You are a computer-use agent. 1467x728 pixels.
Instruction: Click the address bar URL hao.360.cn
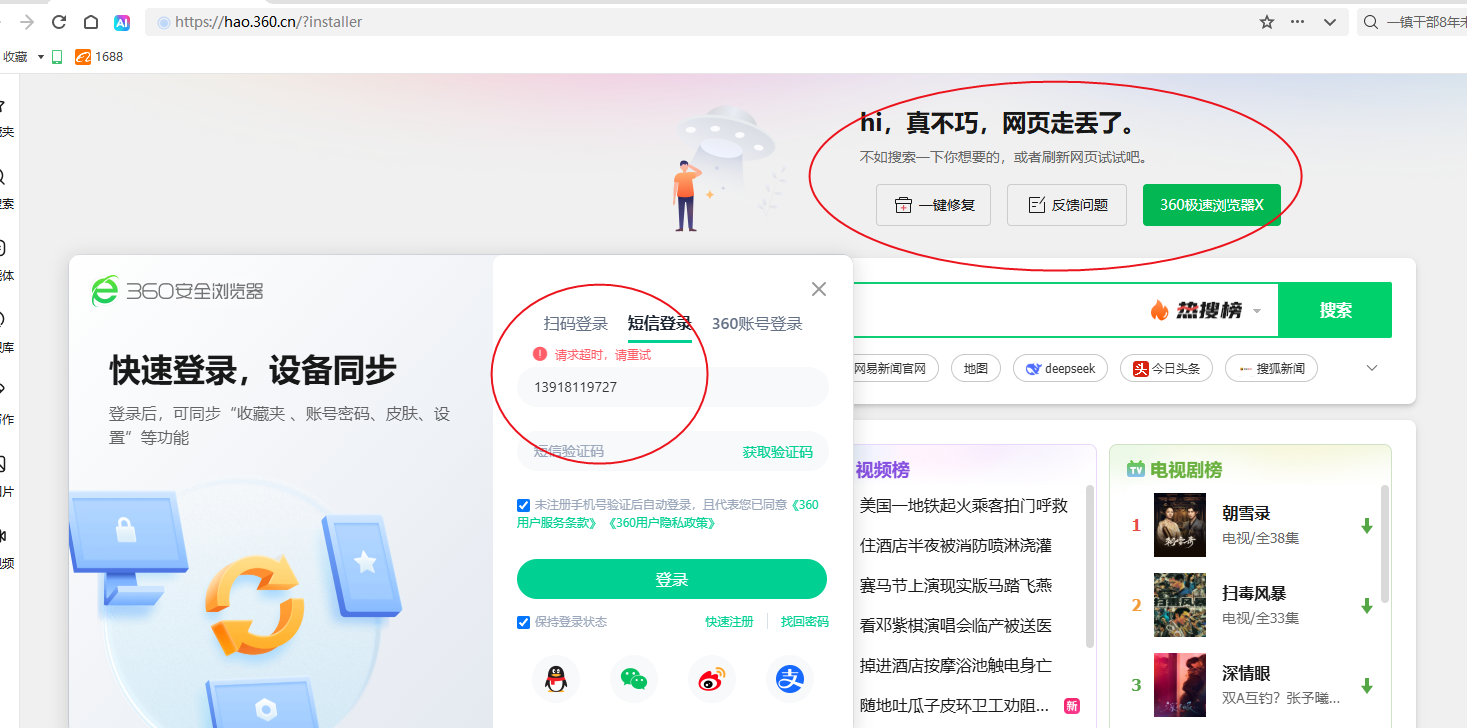coord(268,22)
